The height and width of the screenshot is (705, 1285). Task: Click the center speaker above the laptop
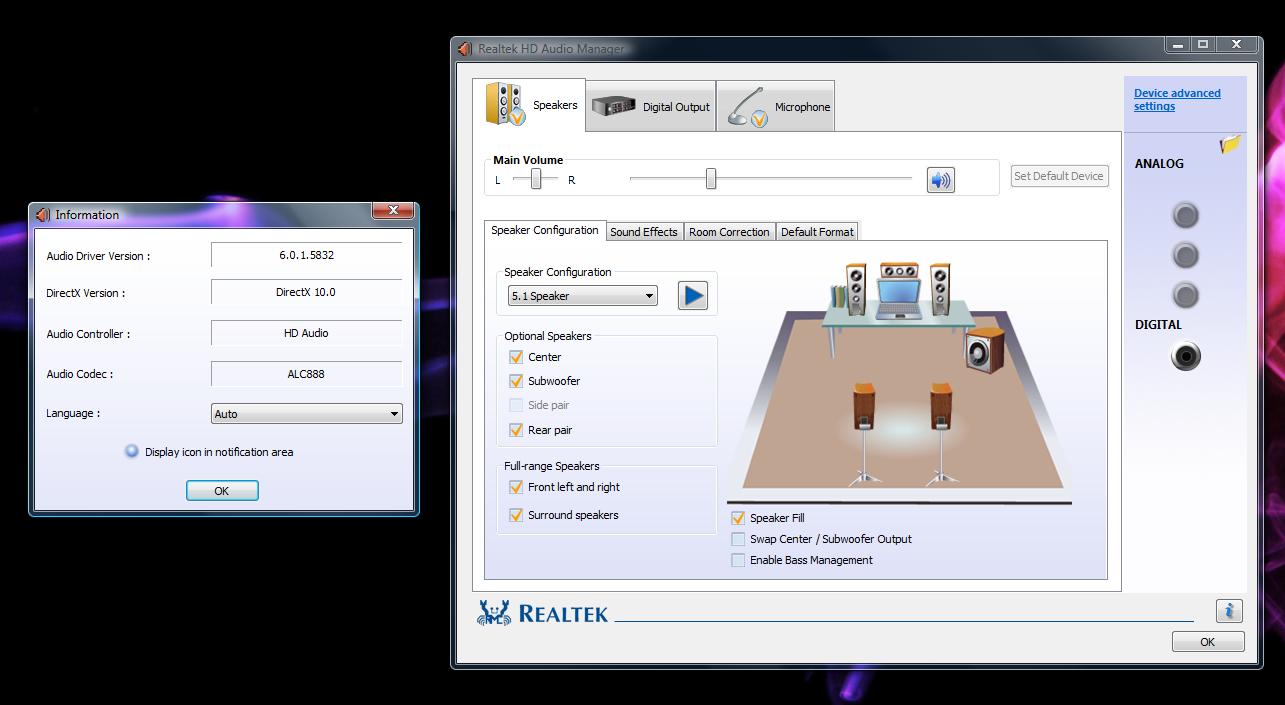coord(898,271)
